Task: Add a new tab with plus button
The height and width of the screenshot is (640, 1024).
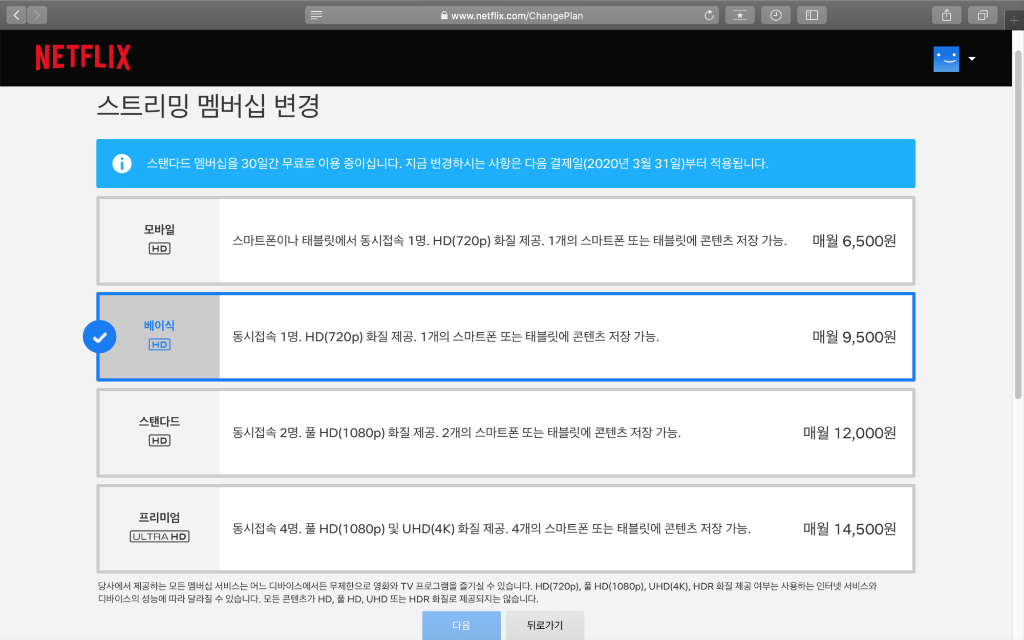Action: 1014,20
